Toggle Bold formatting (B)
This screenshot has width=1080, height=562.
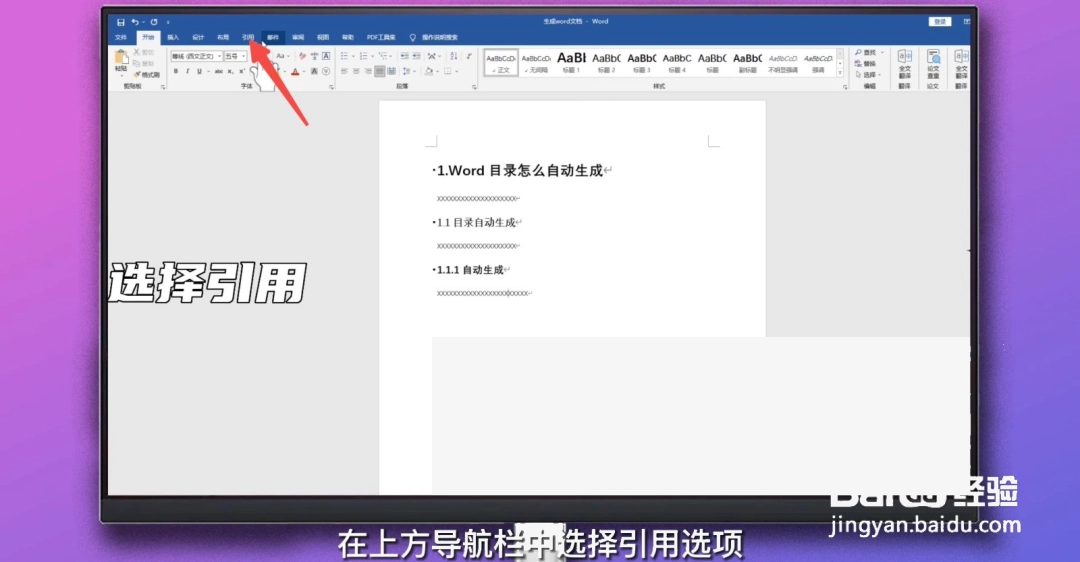[176, 71]
